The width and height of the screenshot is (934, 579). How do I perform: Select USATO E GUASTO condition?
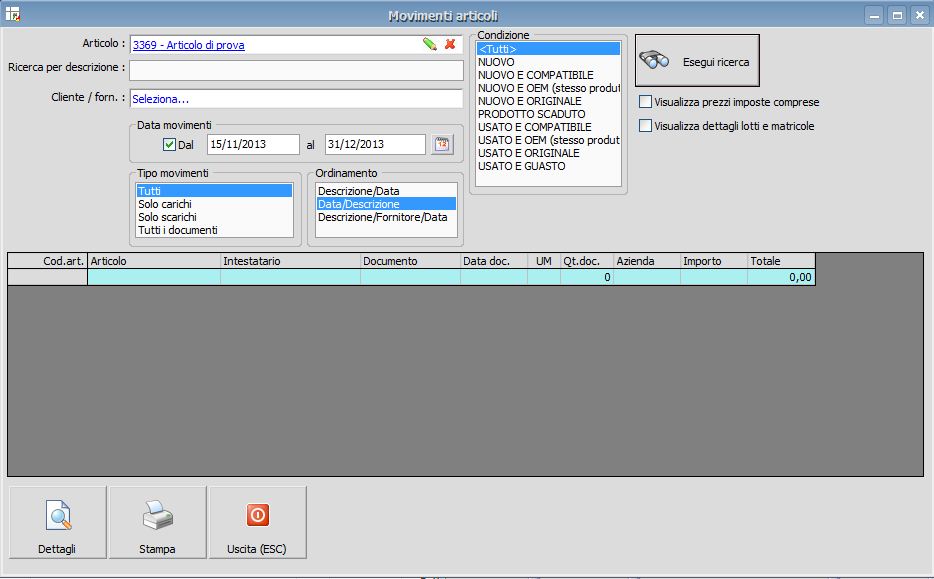(548, 166)
